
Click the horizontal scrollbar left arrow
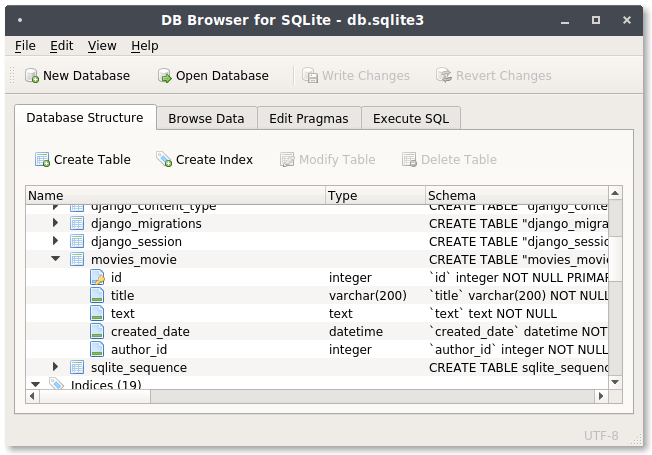point(32,396)
